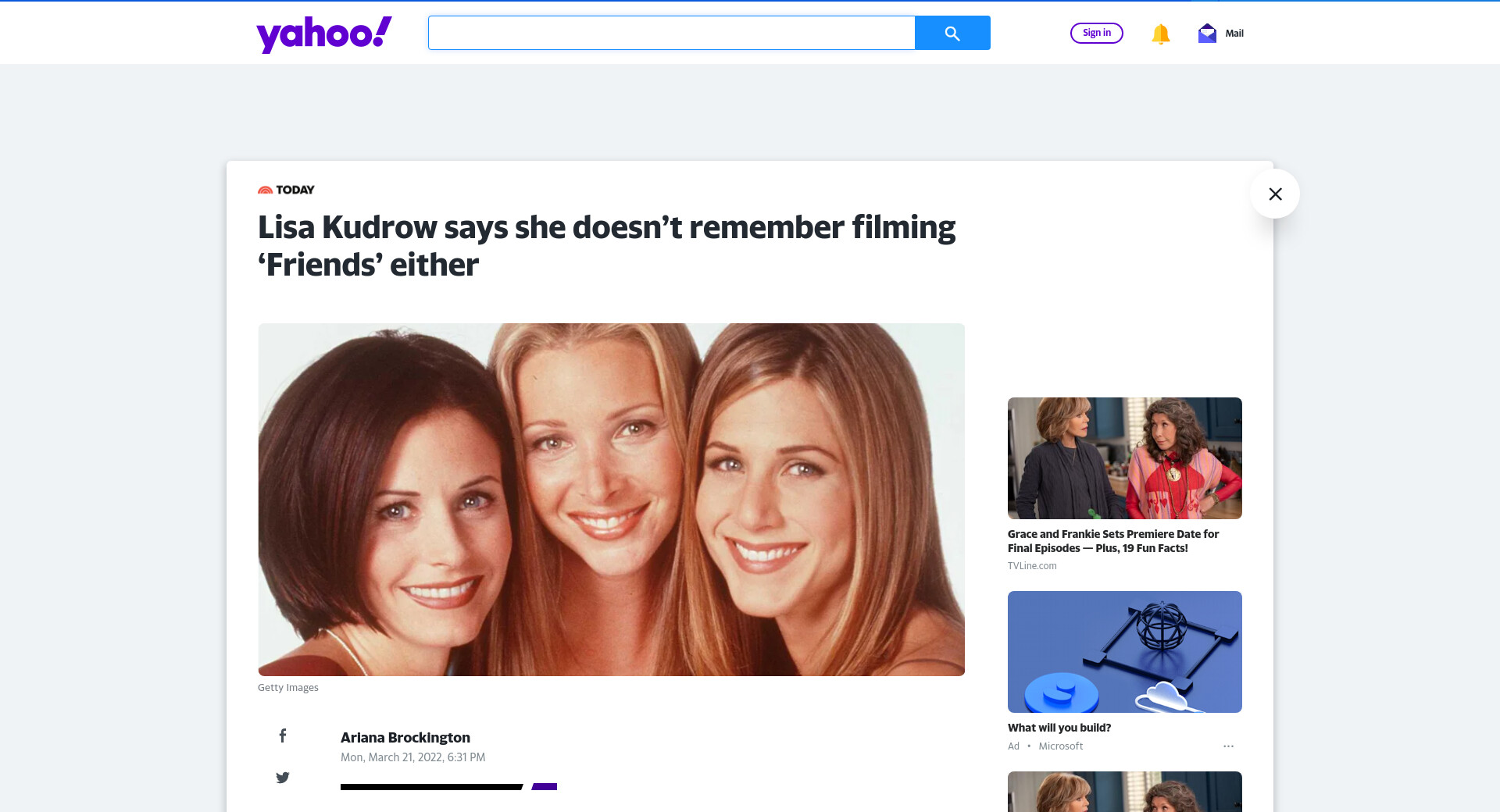Click author name Ariana Brockington
The image size is (1500, 812).
click(405, 738)
